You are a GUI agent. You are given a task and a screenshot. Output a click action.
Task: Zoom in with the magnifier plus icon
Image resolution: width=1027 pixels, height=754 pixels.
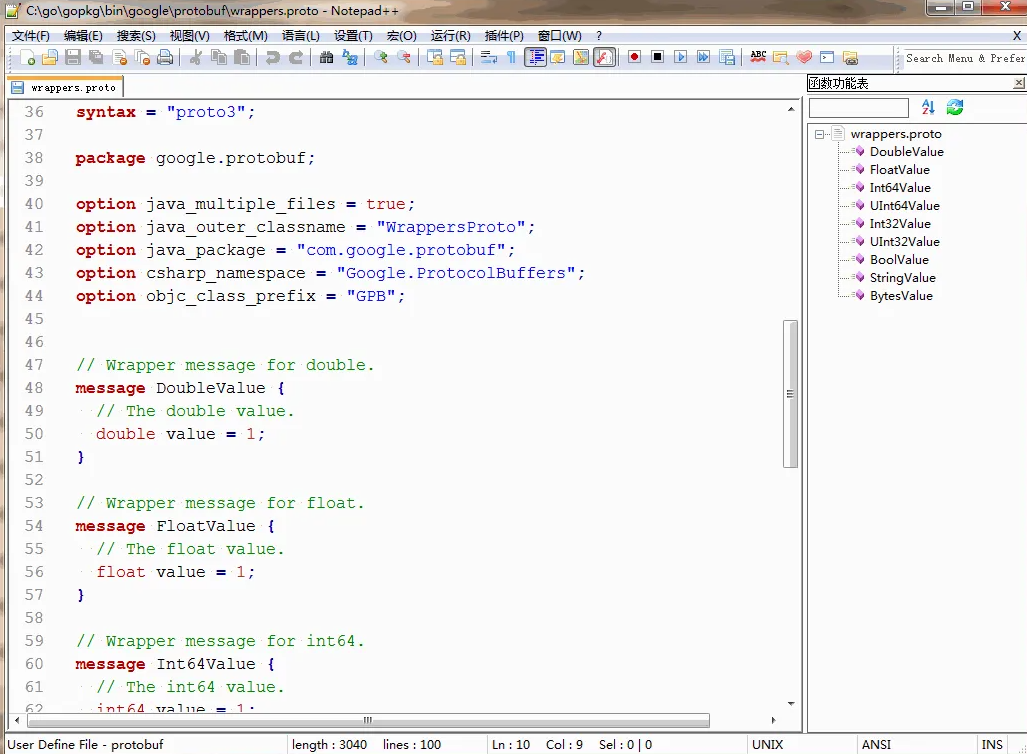381,58
